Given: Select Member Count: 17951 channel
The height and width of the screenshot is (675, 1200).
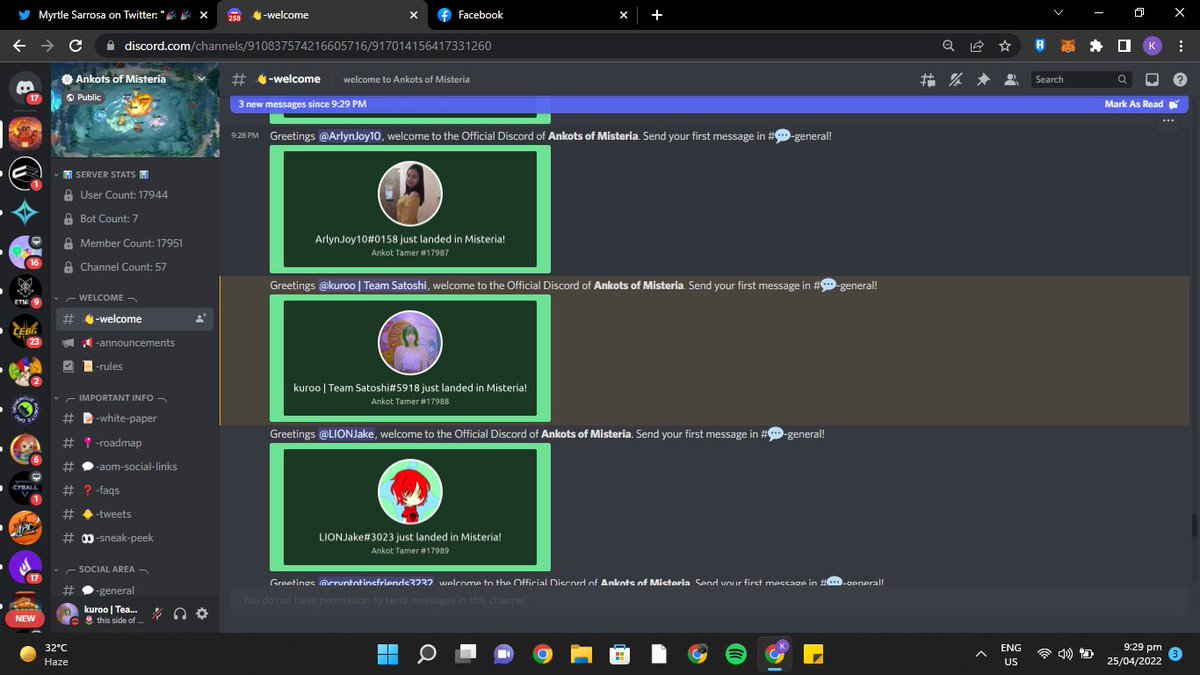Looking at the screenshot, I should (134, 243).
